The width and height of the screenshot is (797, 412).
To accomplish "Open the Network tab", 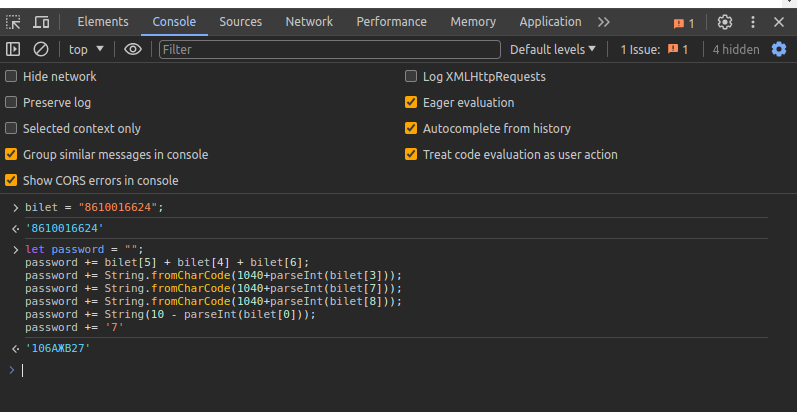I will click(x=309, y=22).
